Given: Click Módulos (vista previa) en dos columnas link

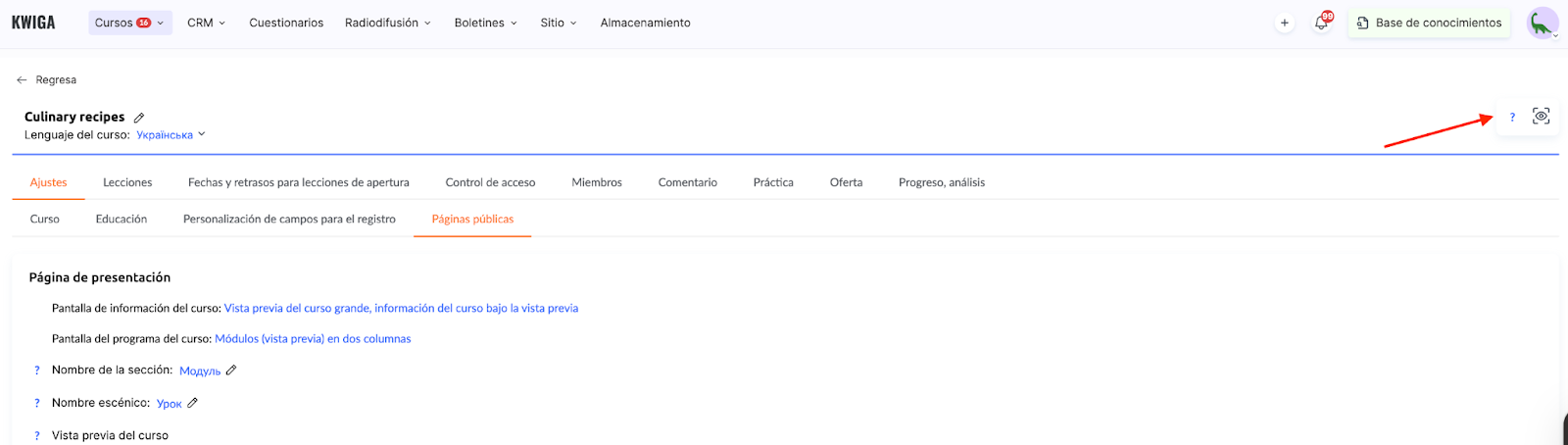Looking at the screenshot, I should (x=313, y=339).
